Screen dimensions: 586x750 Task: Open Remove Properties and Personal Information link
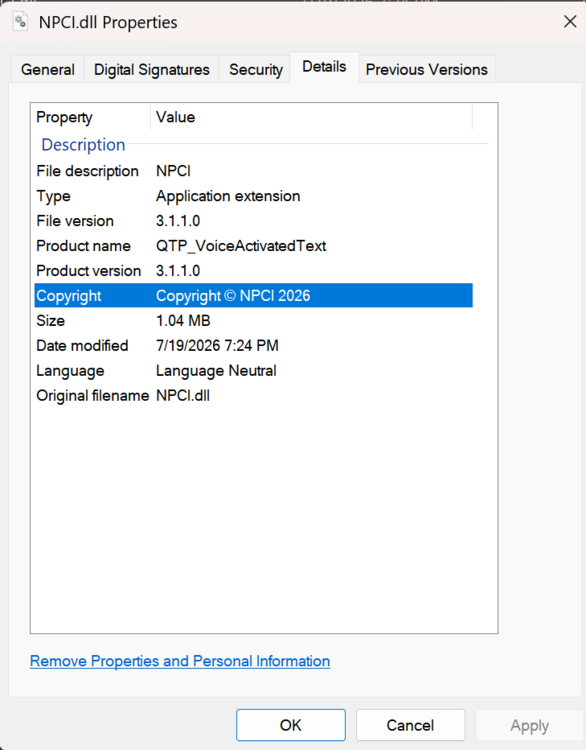coord(180,661)
